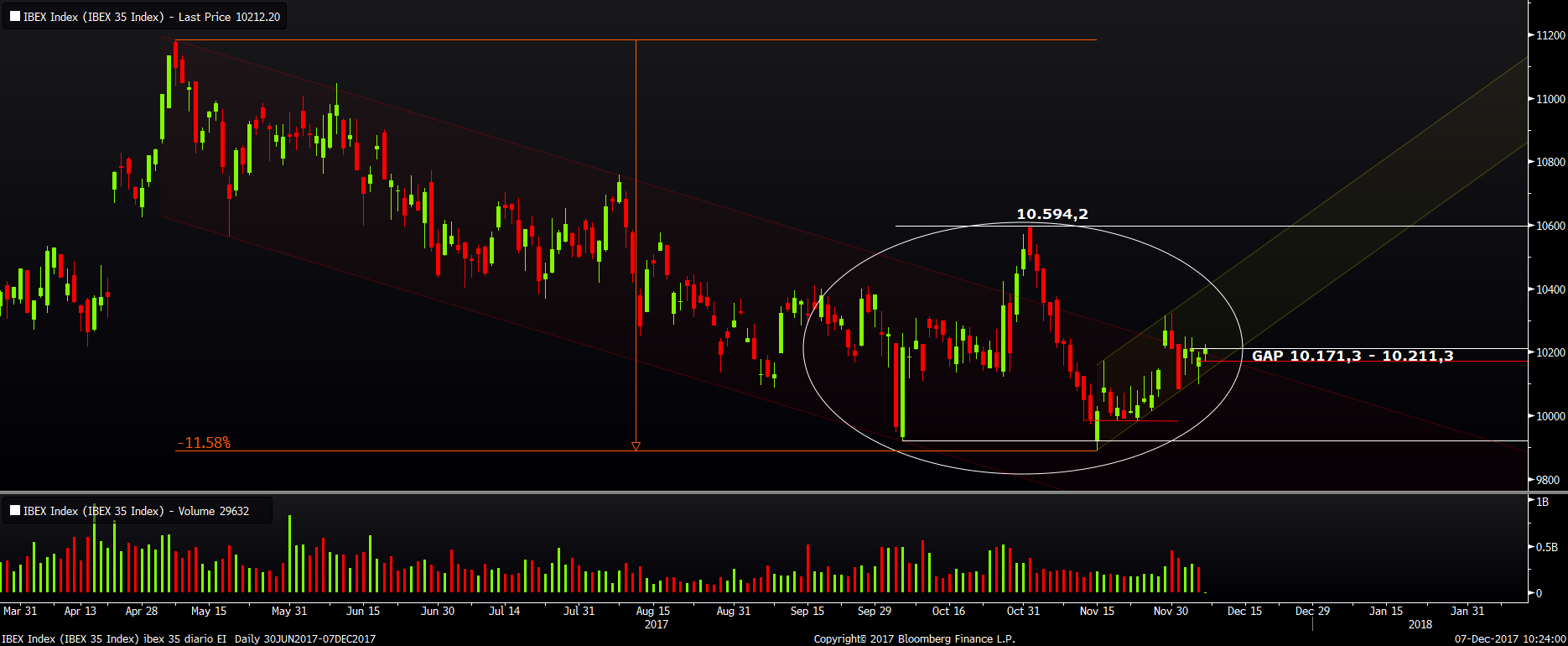Click the May 31 date label
Screen dimensions: 1568x646
(x=289, y=611)
